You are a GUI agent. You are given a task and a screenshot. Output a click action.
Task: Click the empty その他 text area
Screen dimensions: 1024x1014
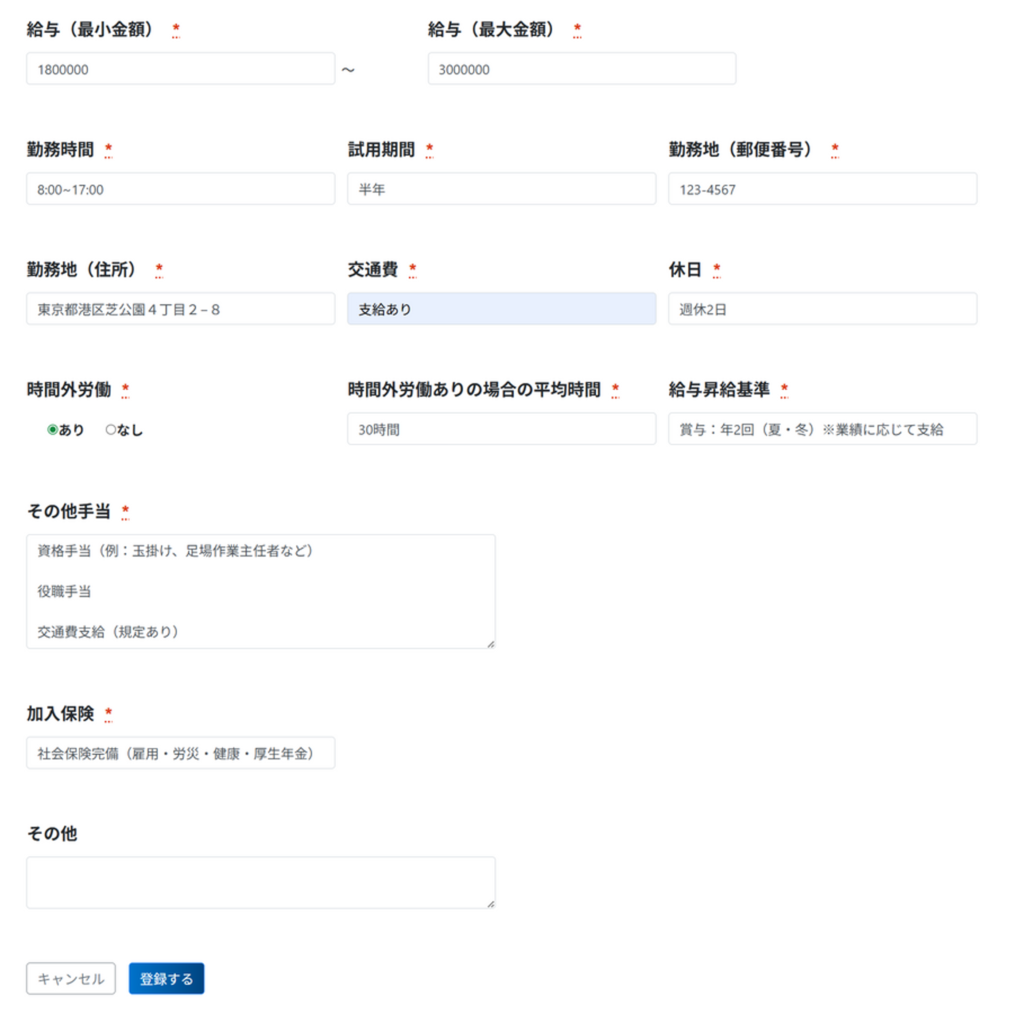pos(260,882)
